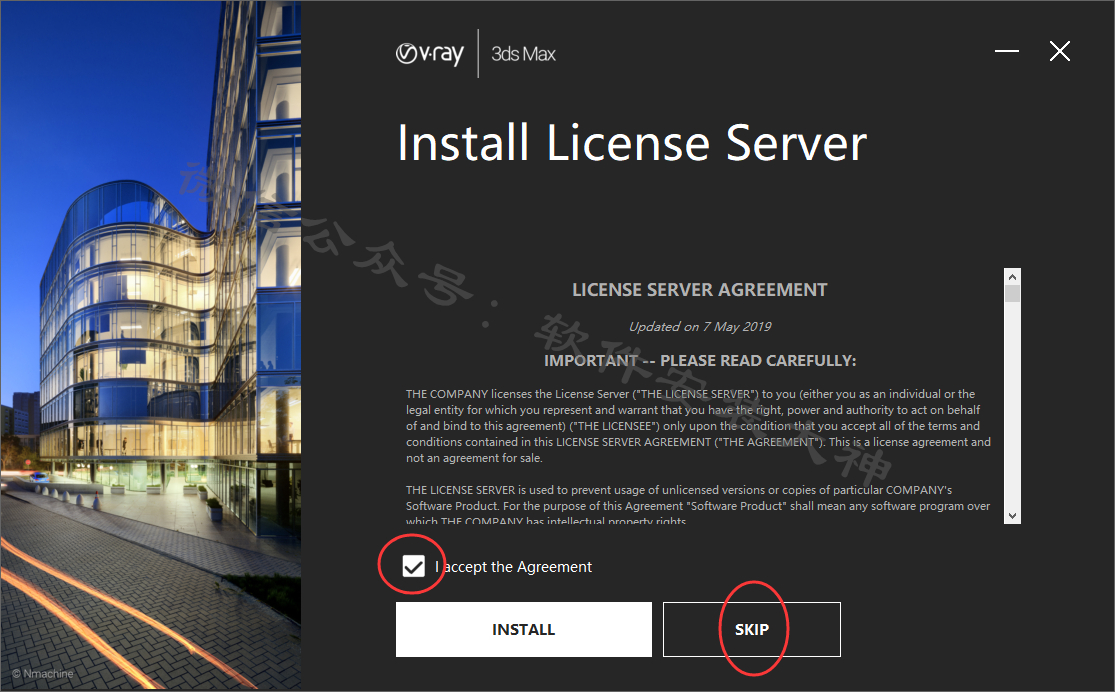This screenshot has height=692, width=1115.
Task: Skip the license server installation
Action: [x=752, y=629]
